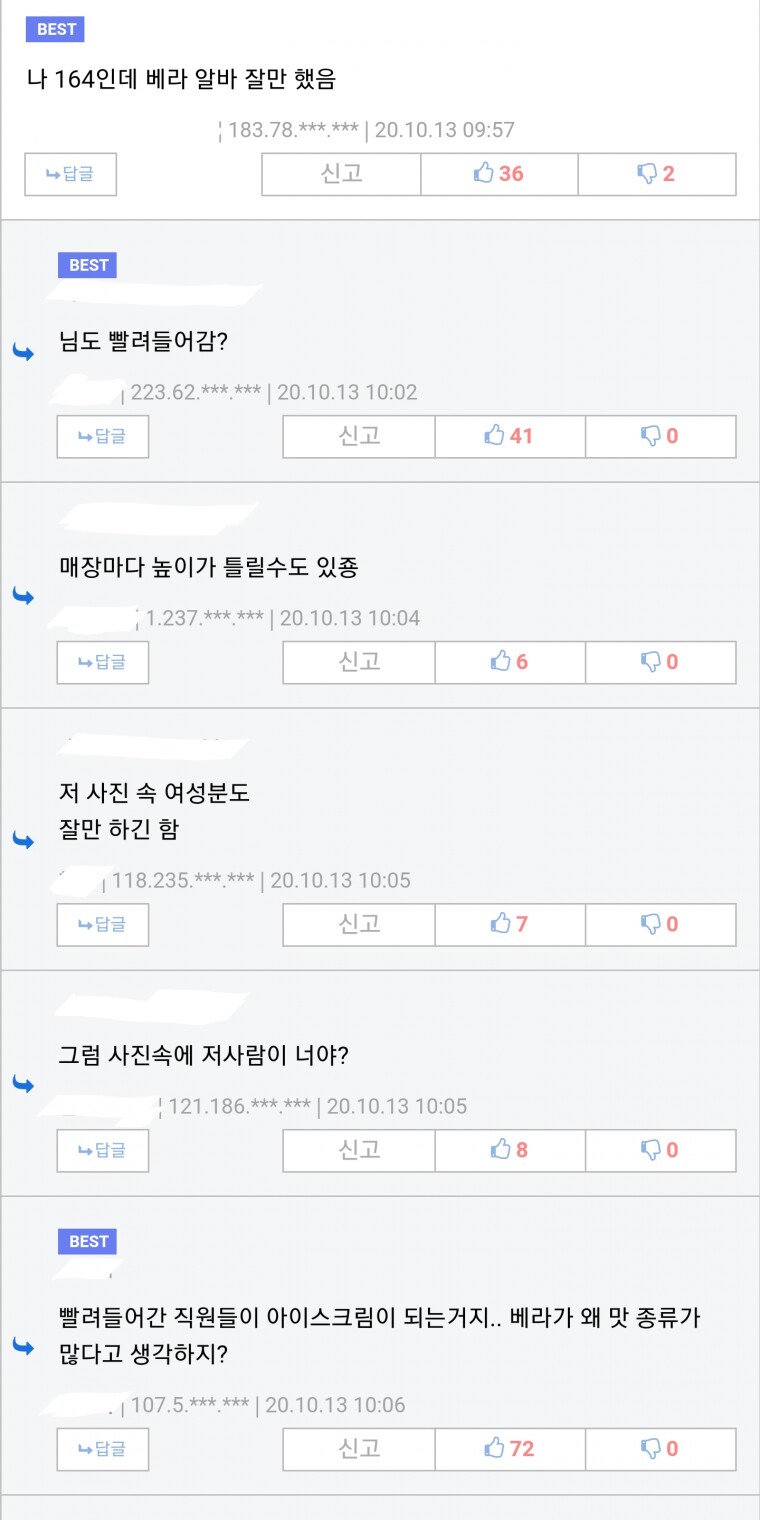Upvote the reply with 72 likes
The image size is (760, 1520).
(x=509, y=1448)
